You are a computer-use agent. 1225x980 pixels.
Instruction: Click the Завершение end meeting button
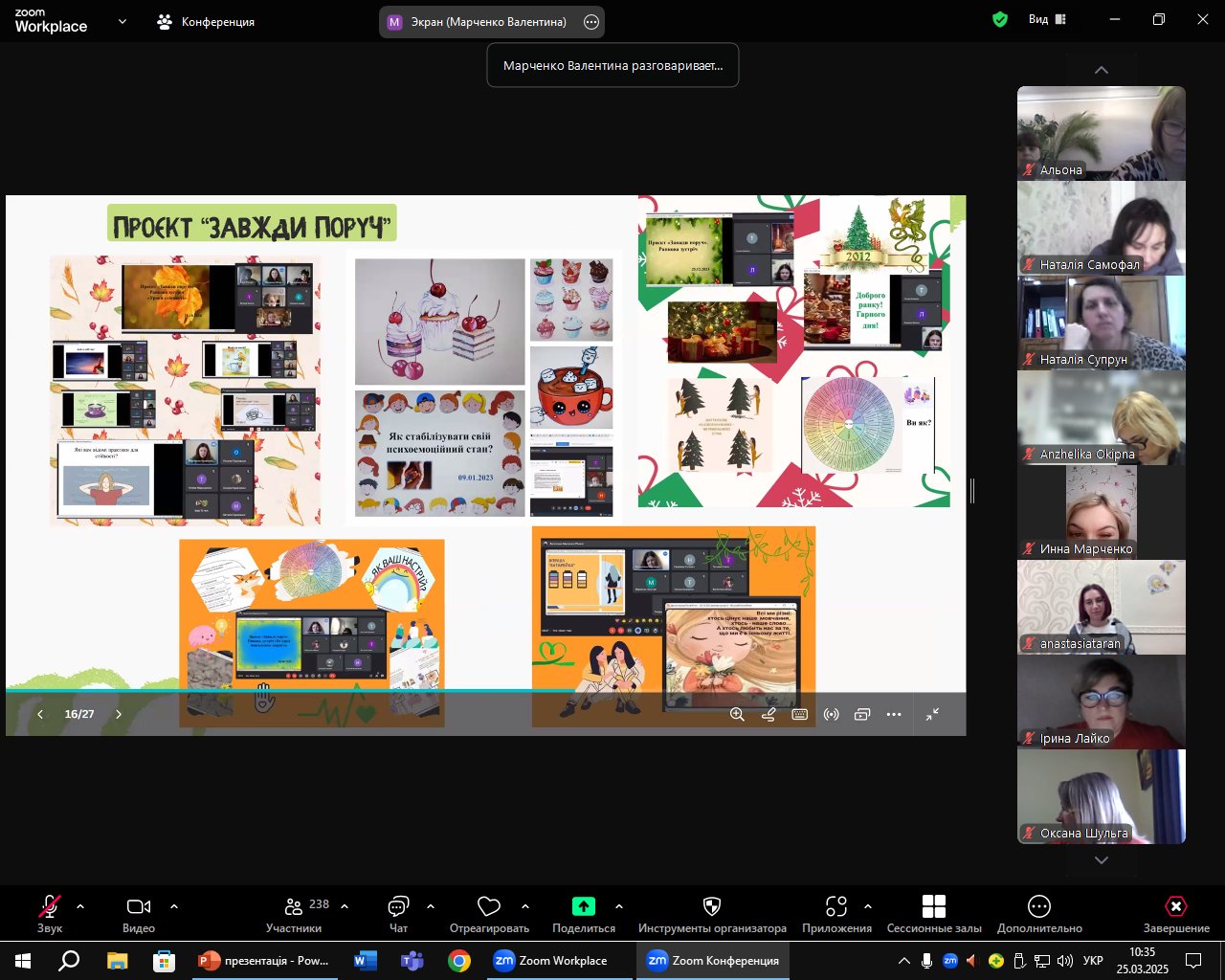[1176, 914]
